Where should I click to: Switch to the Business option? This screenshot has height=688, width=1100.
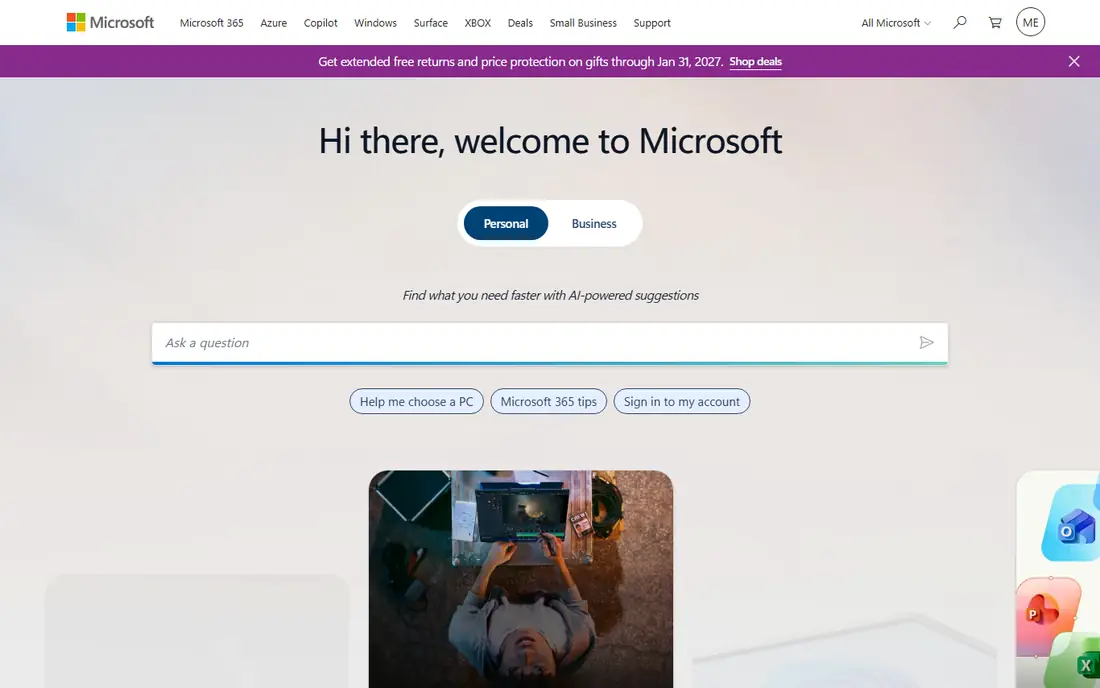click(x=593, y=223)
